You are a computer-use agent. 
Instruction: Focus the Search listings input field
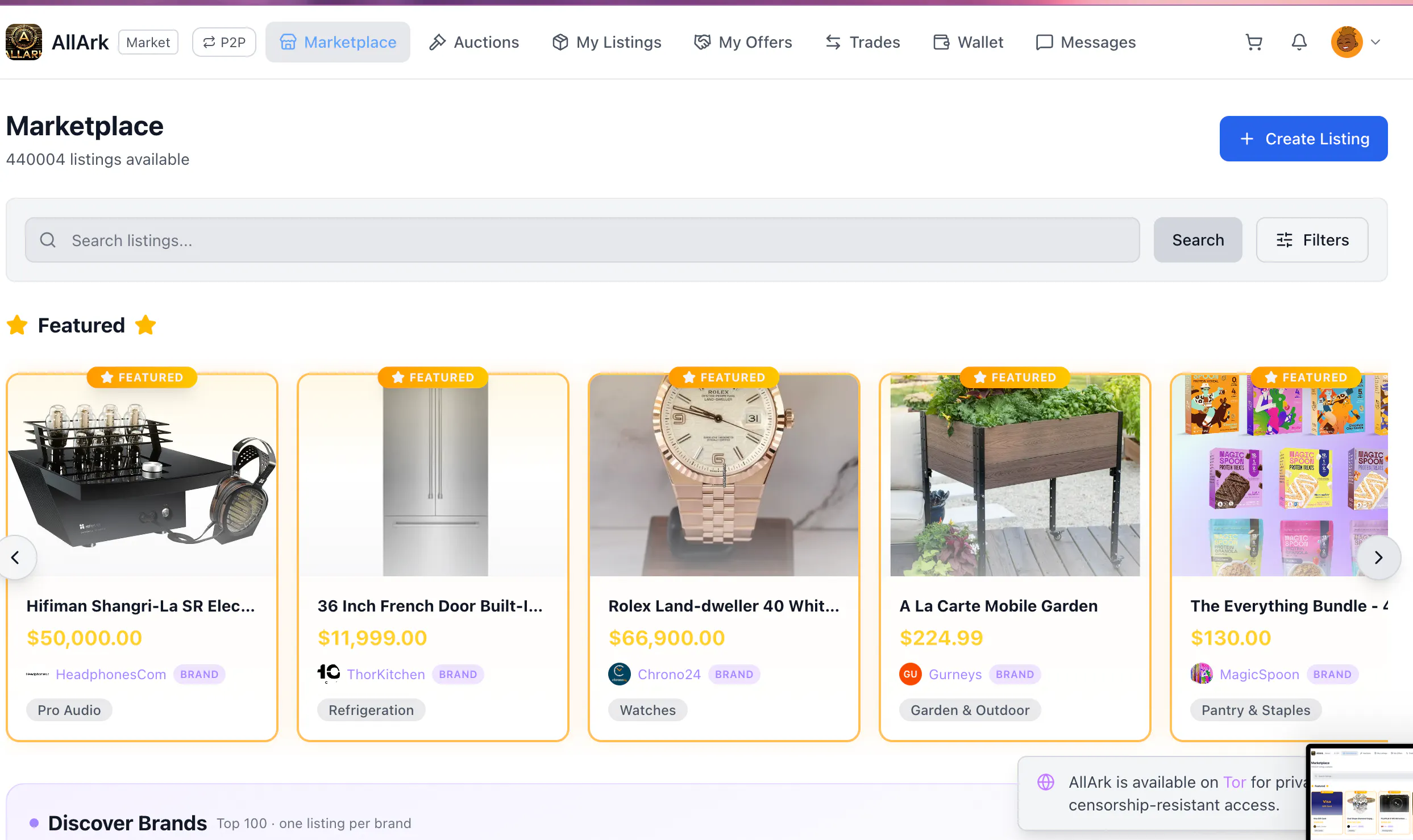pos(582,240)
